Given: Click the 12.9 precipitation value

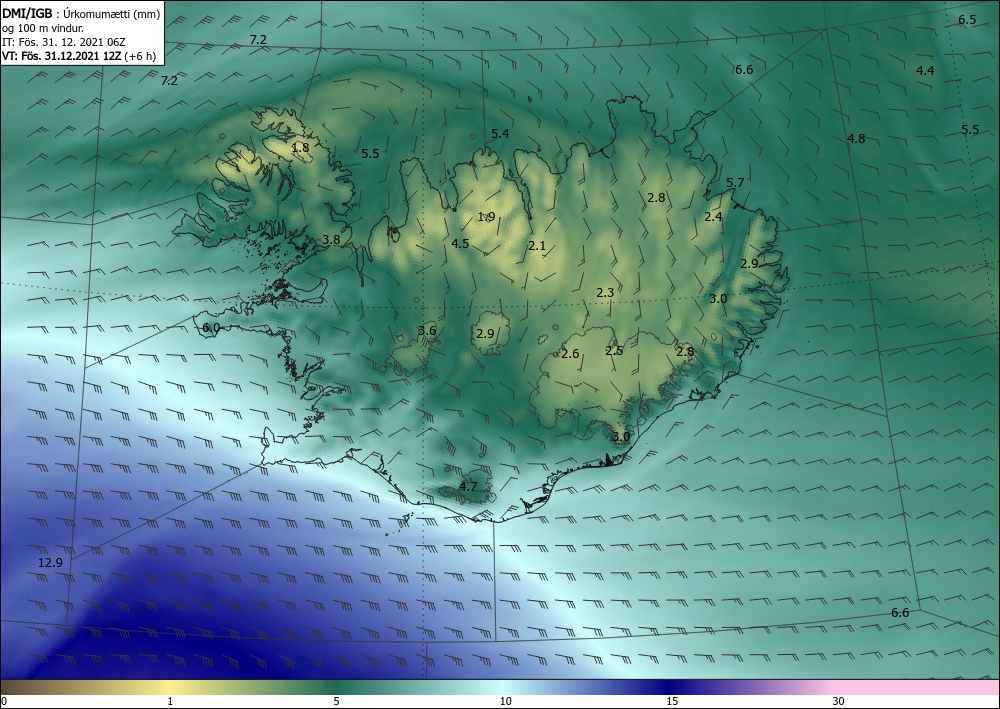Looking at the screenshot, I should (50, 562).
